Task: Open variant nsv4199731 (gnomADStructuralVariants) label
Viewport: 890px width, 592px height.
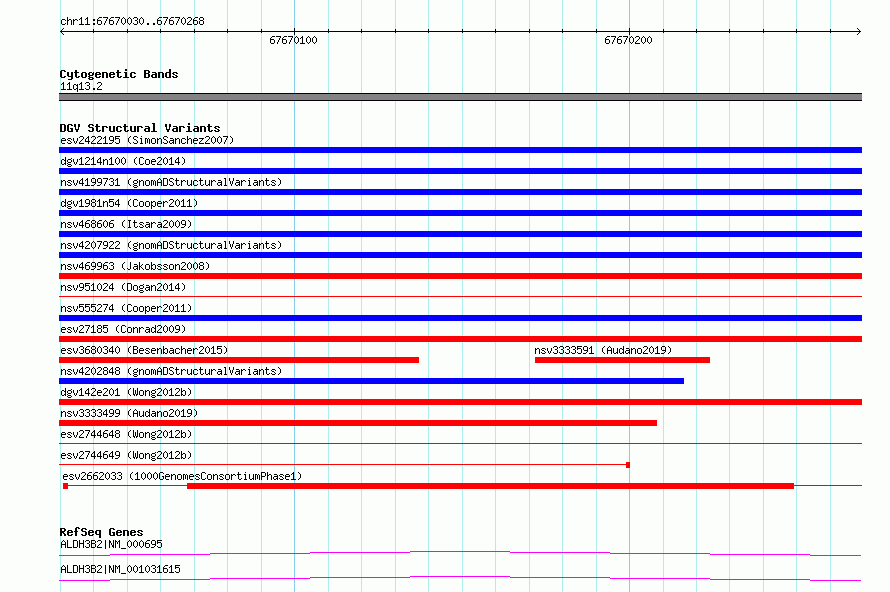Action: point(171,182)
